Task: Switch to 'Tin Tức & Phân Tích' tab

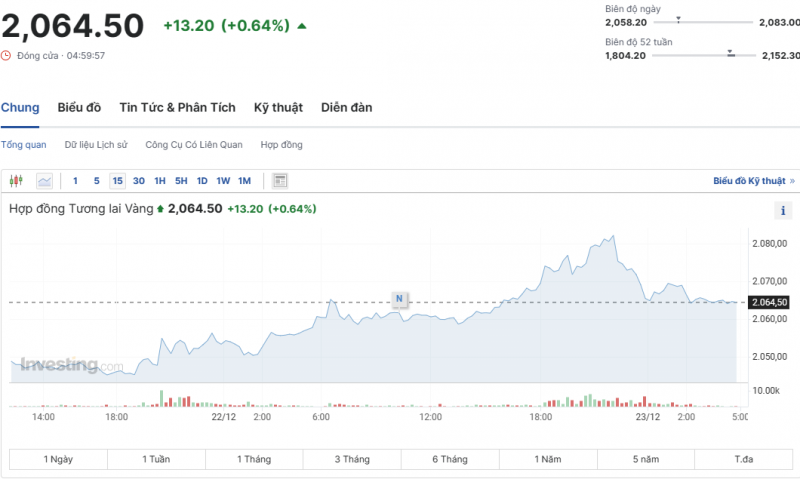Action: pyautogui.click(x=177, y=107)
